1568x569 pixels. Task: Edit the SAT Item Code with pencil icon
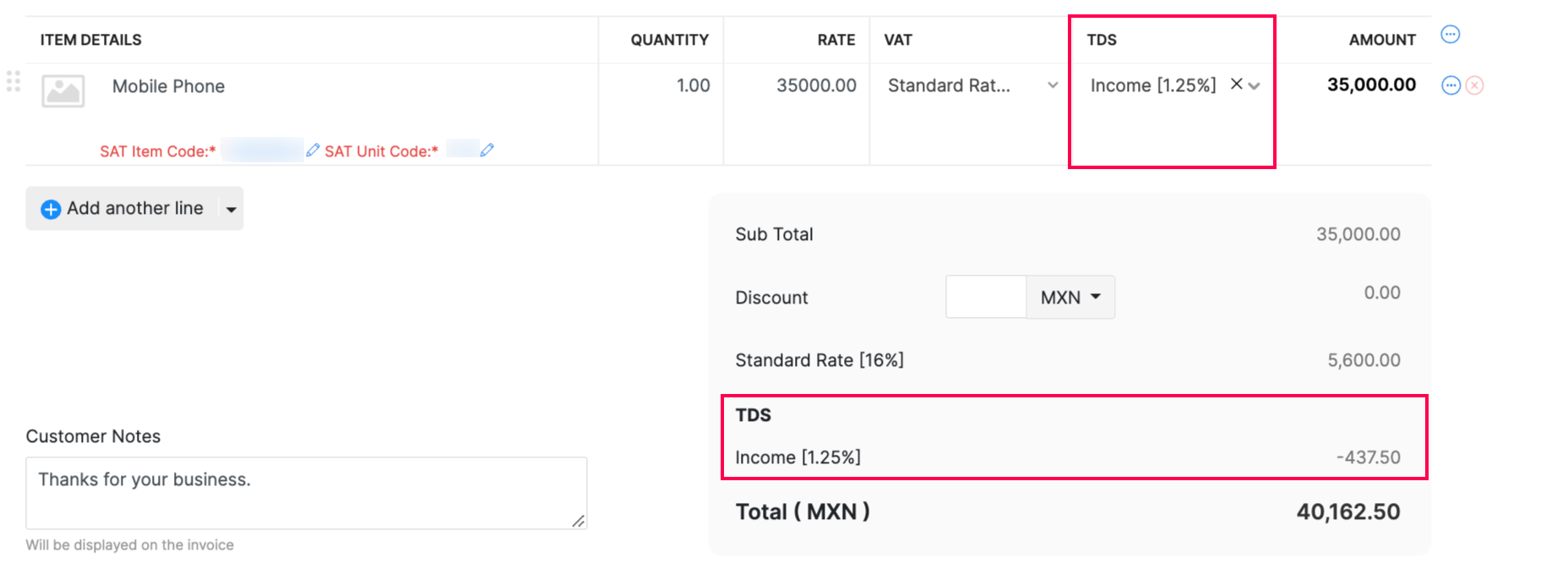[313, 150]
